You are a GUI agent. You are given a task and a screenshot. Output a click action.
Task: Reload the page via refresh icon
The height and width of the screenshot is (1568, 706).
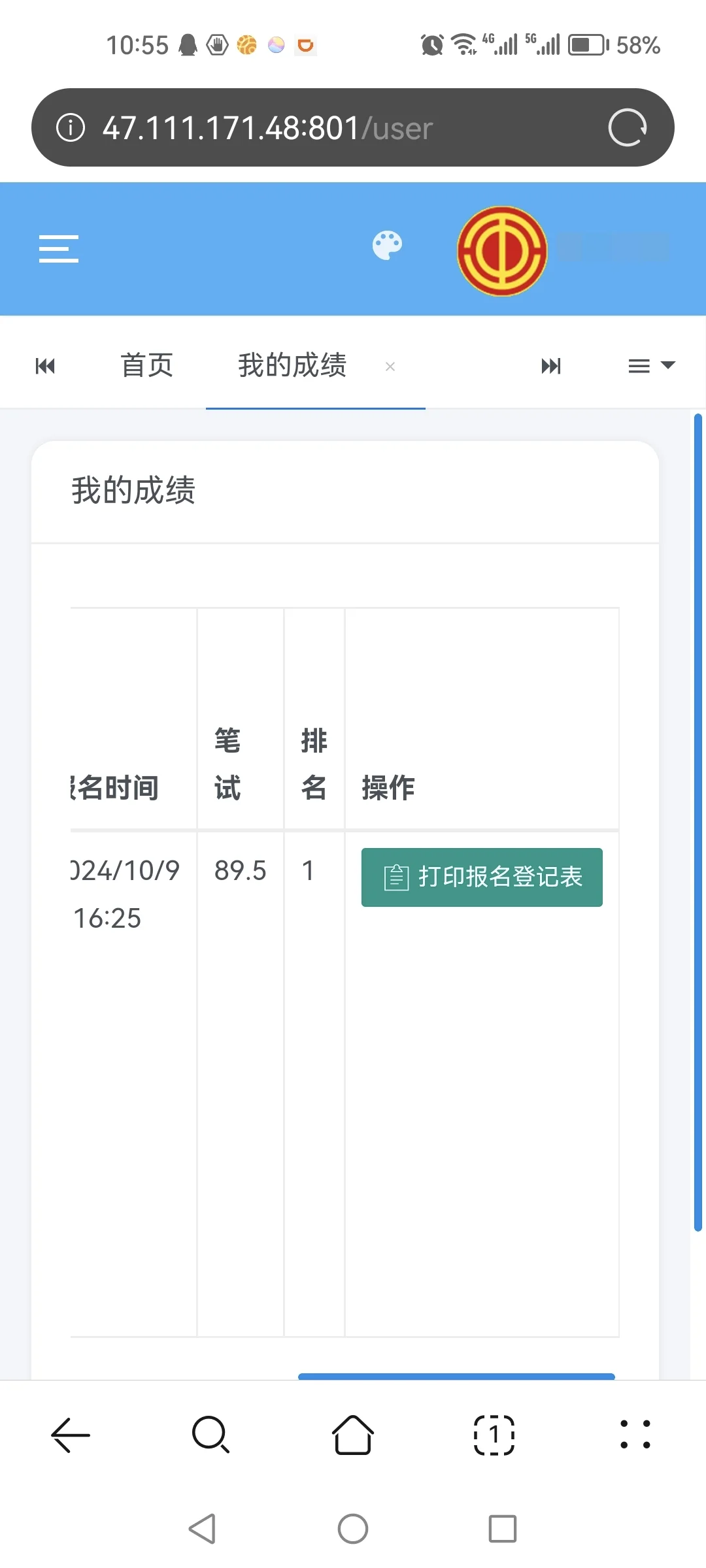click(x=627, y=127)
